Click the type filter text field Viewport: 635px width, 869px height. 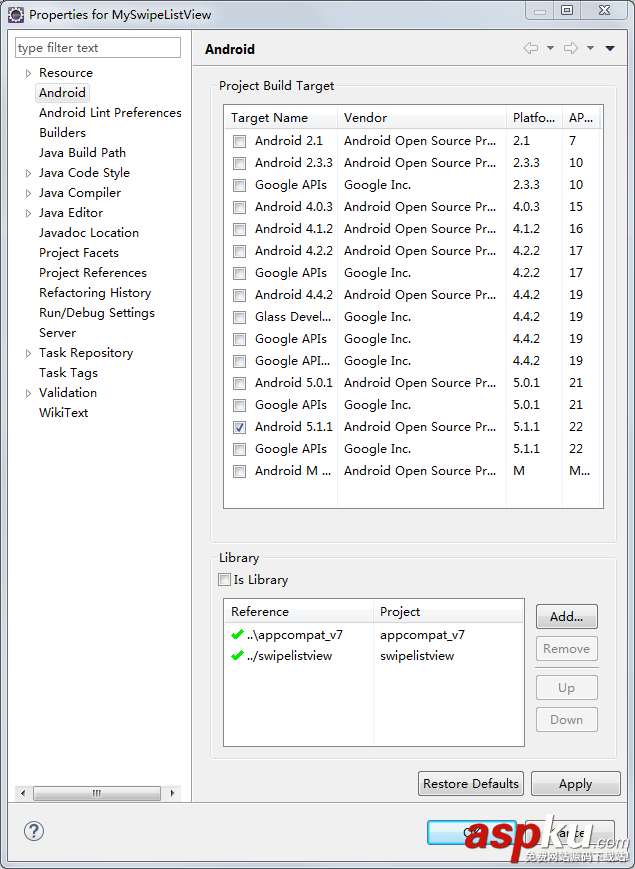(x=98, y=48)
